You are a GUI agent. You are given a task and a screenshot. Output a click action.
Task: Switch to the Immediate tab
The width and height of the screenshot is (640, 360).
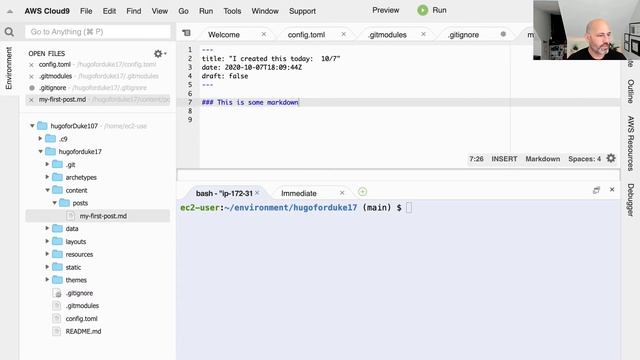point(299,193)
